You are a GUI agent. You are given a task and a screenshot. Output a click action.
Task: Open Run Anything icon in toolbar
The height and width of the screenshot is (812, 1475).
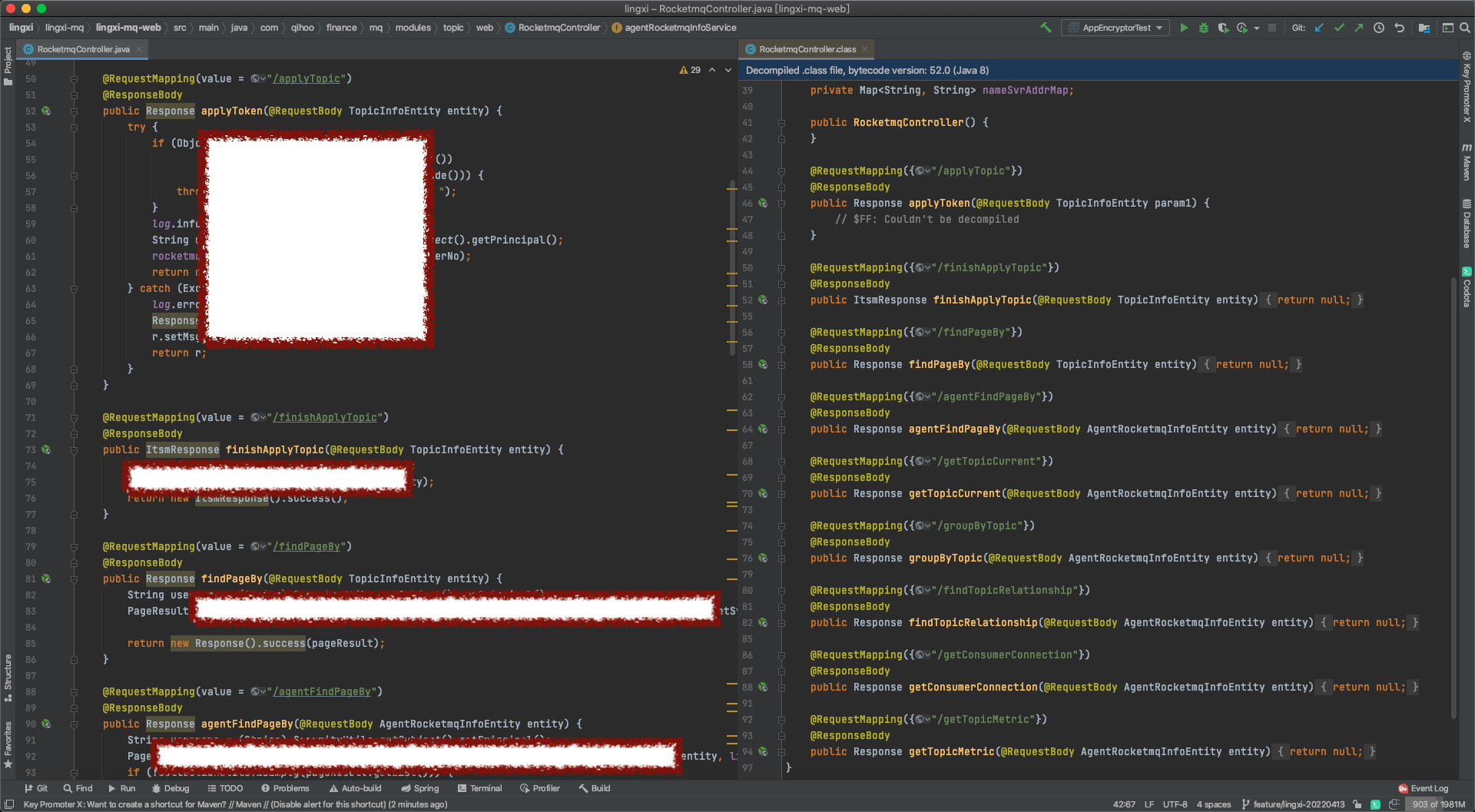(1447, 28)
